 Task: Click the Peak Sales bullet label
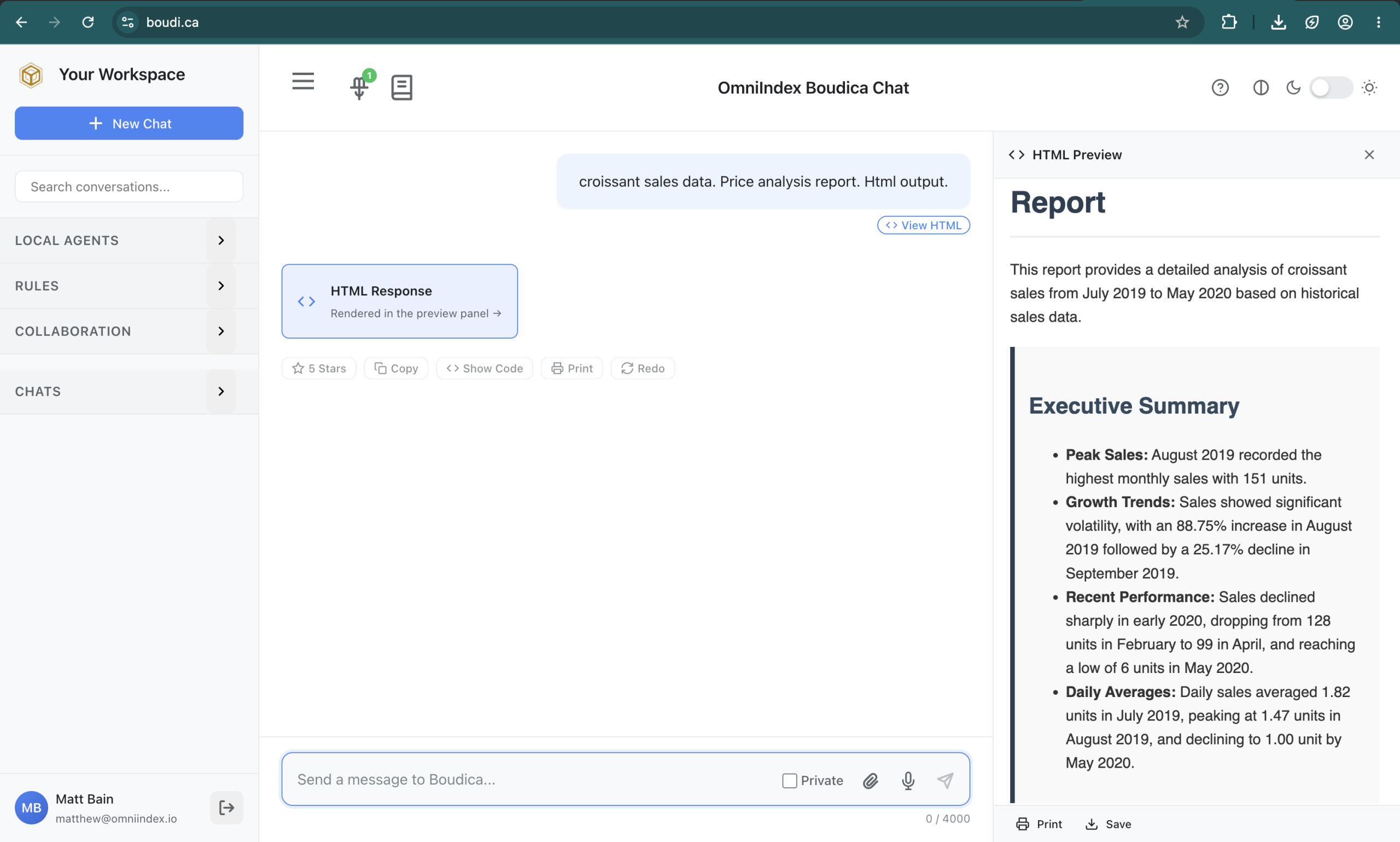pos(1106,455)
